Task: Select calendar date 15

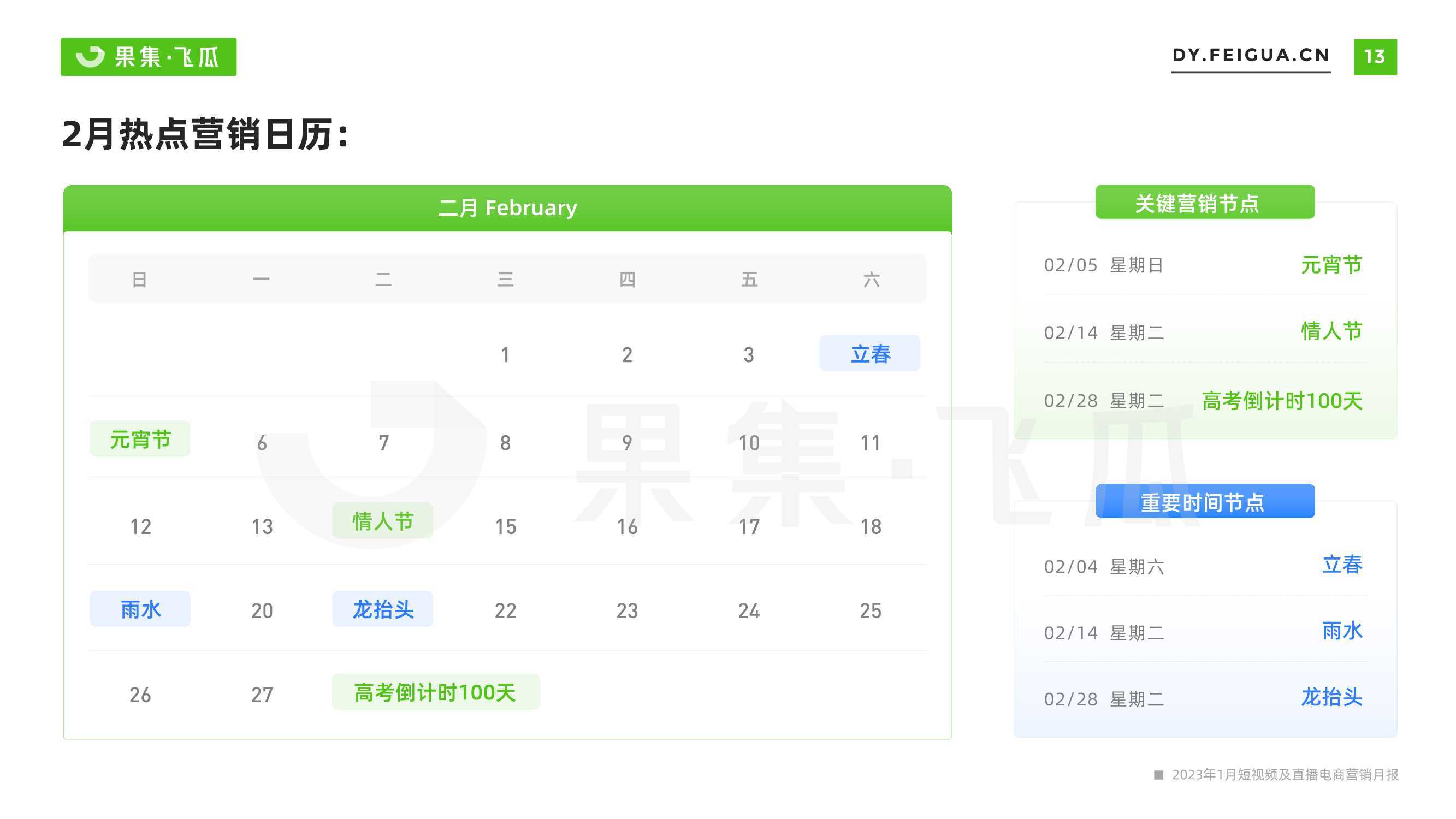Action: coord(505,527)
